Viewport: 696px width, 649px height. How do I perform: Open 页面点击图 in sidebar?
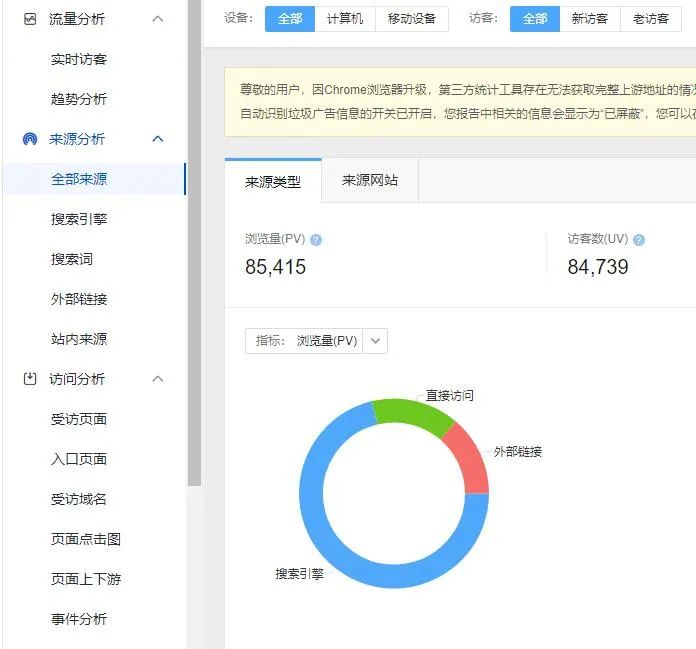click(86, 539)
